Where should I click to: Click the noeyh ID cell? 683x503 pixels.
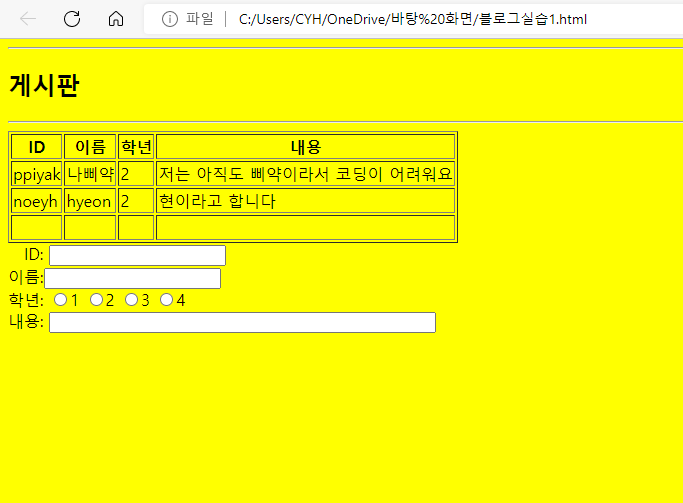[37, 201]
